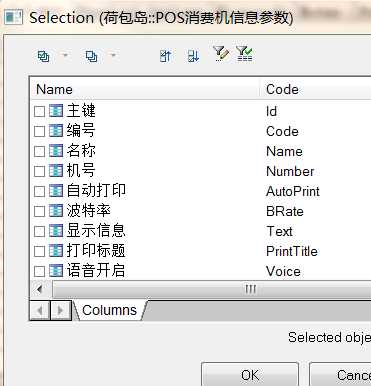Select the 编号 name text
371x386 pixels.
click(81, 131)
